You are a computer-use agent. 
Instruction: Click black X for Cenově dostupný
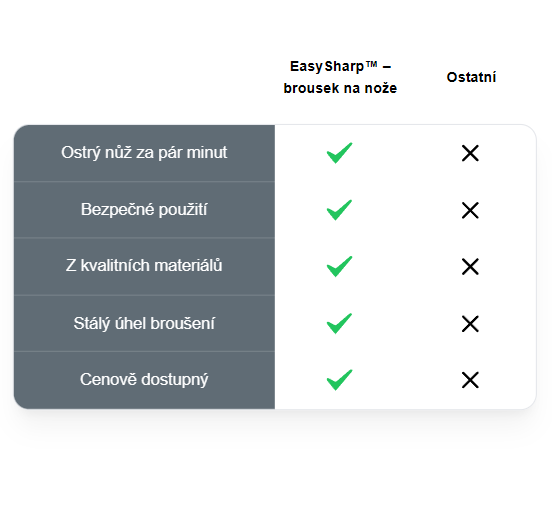pos(470,380)
